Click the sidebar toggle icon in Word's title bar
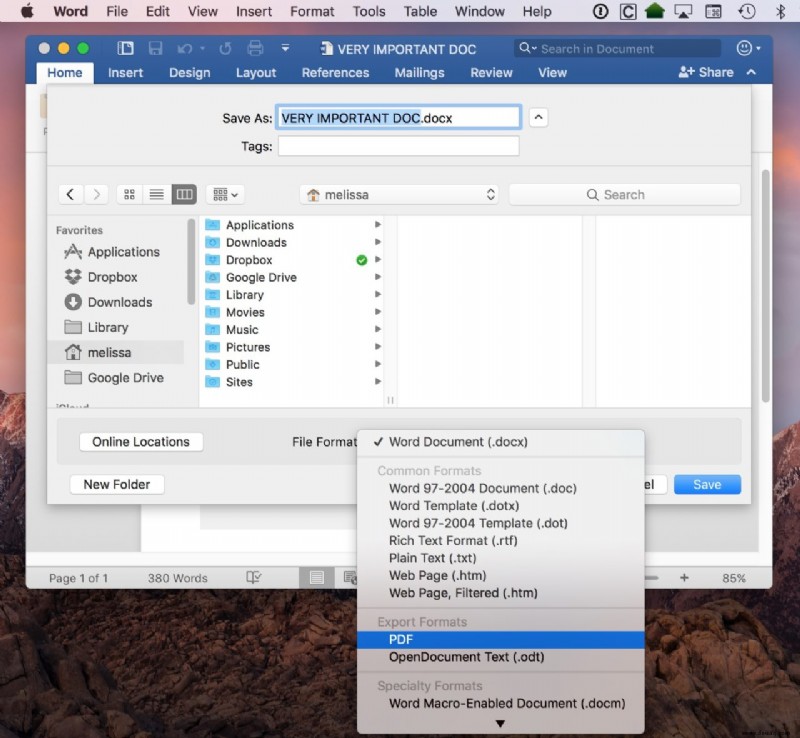800x738 pixels. [x=125, y=48]
